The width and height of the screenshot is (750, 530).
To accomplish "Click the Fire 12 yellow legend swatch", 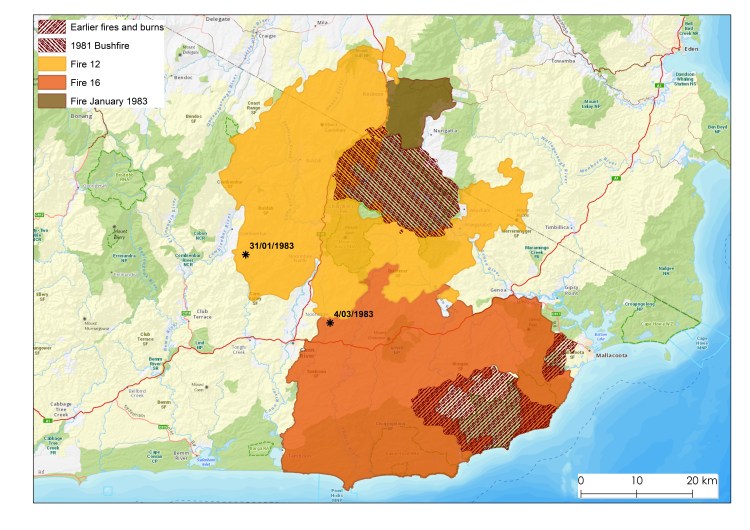I will tap(50, 63).
